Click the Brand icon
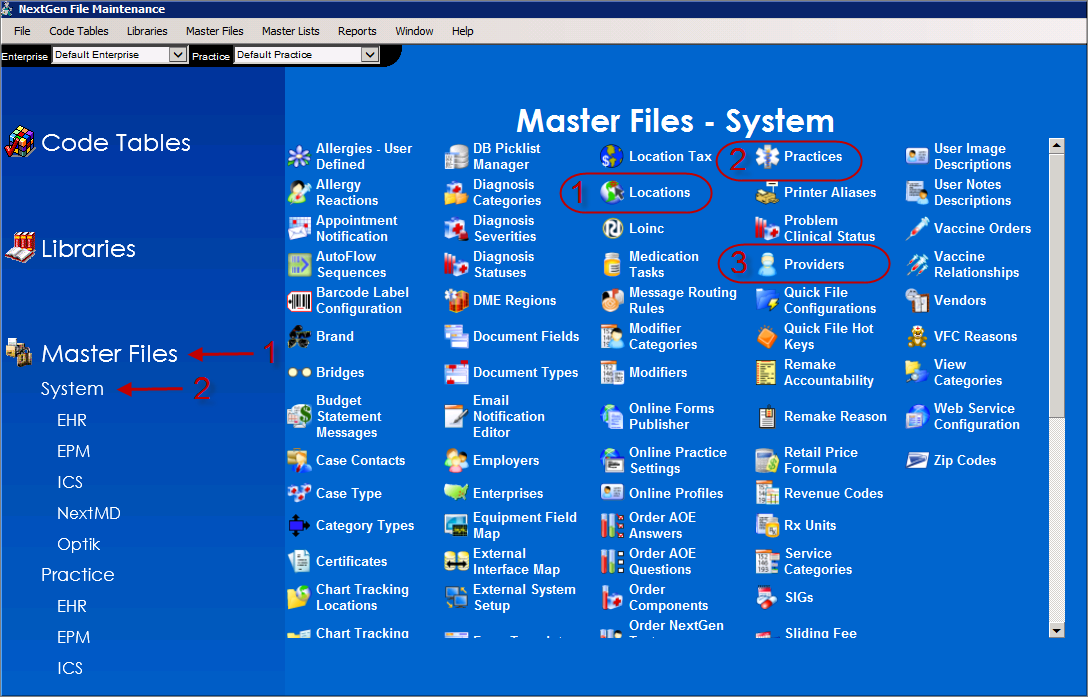 tap(300, 337)
